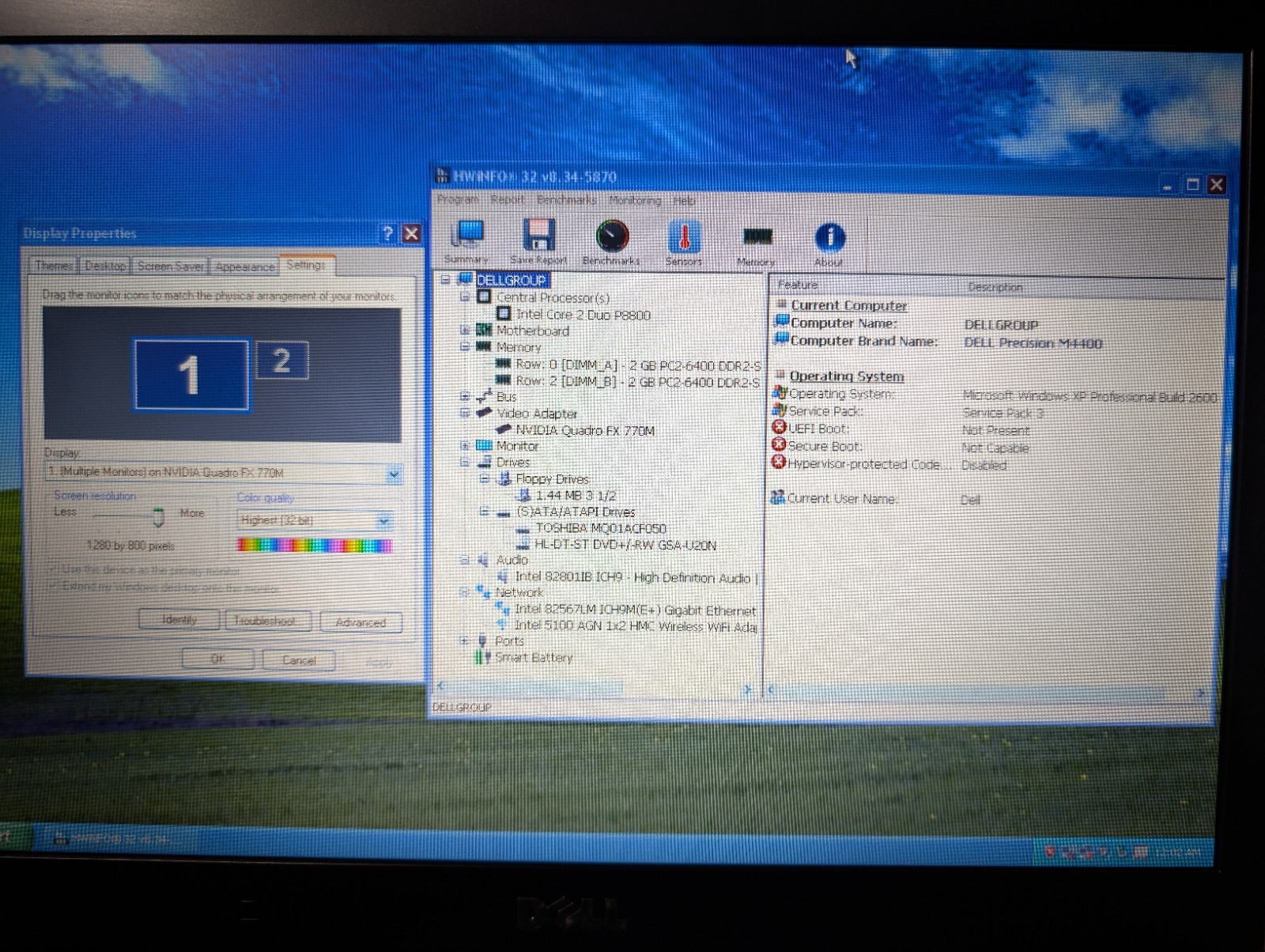The width and height of the screenshot is (1265, 952).
Task: Click the Smart Battery icon
Action: click(x=483, y=656)
